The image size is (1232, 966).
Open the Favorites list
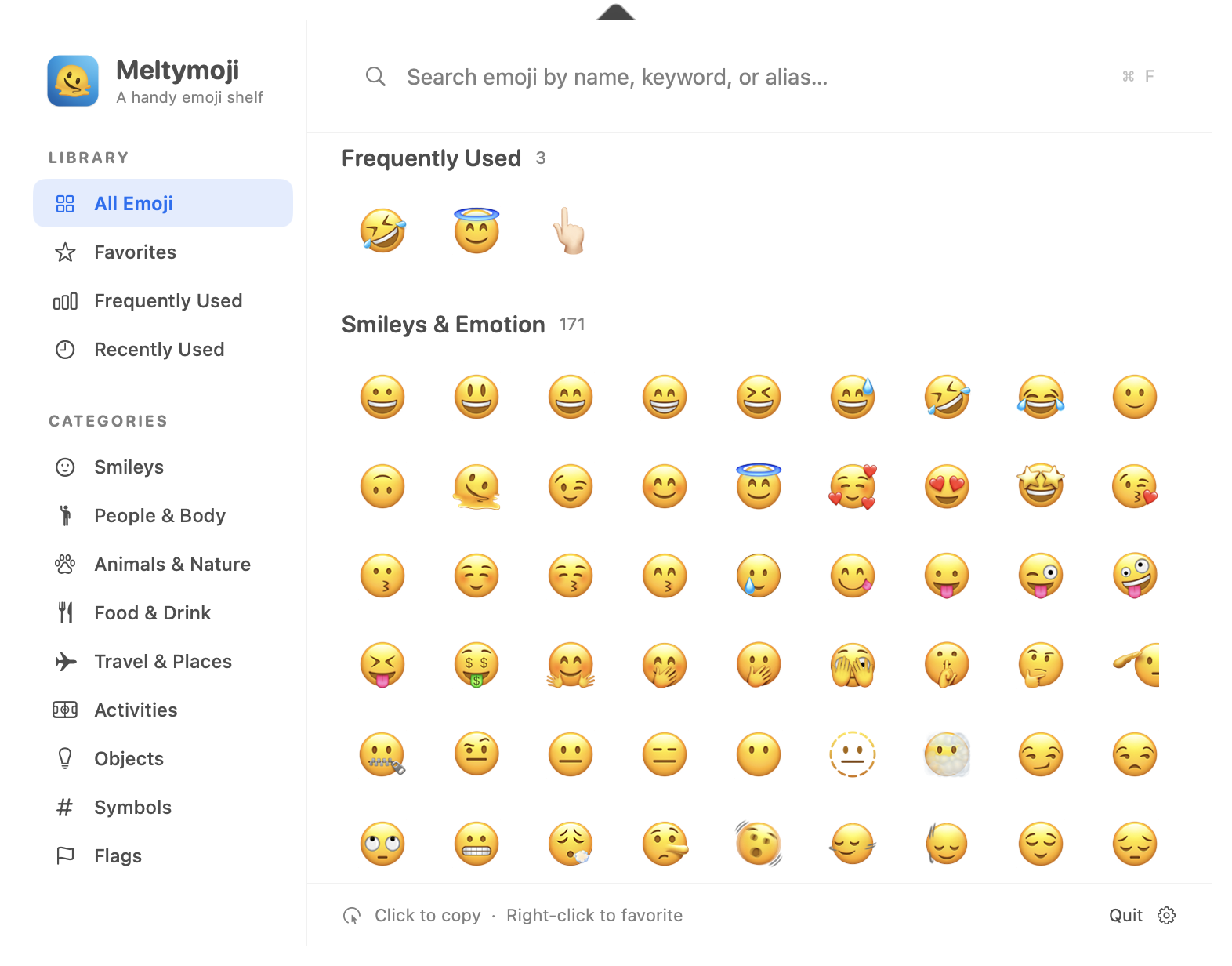(163, 252)
